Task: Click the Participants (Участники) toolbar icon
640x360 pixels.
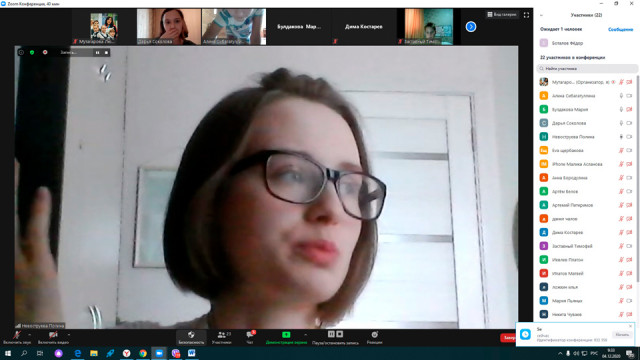Action: (x=222, y=337)
